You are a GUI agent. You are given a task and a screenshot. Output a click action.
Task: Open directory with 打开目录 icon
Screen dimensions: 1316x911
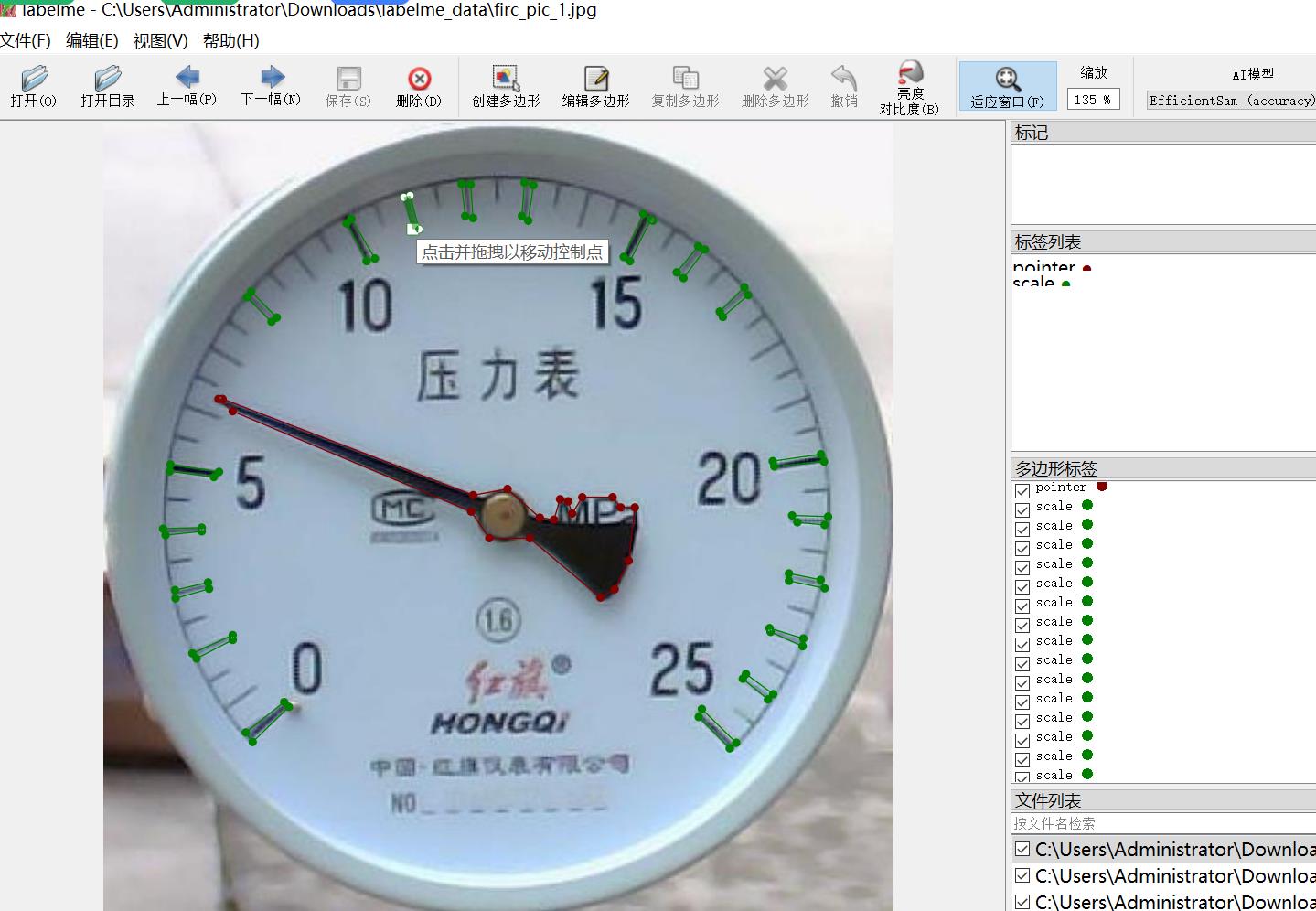coord(107,87)
